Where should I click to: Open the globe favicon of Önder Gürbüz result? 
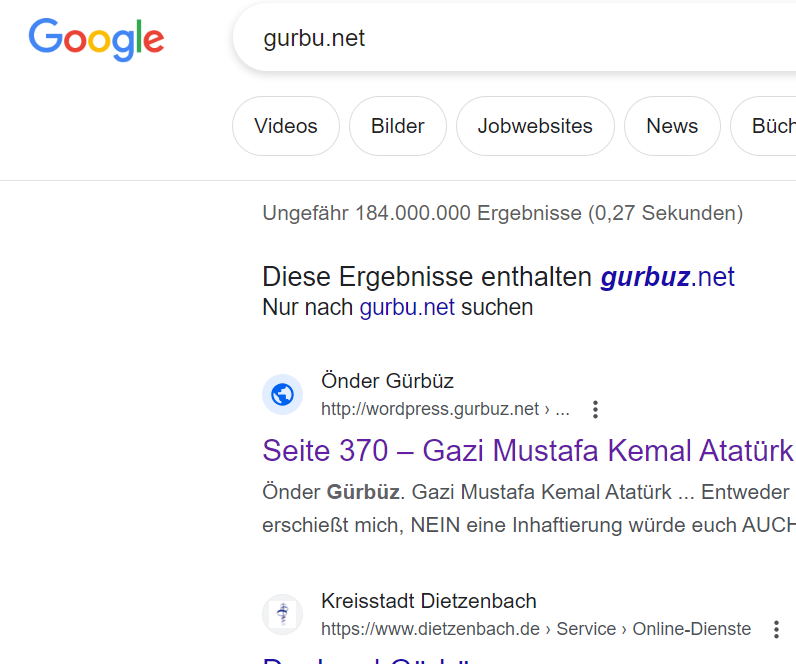(282, 394)
